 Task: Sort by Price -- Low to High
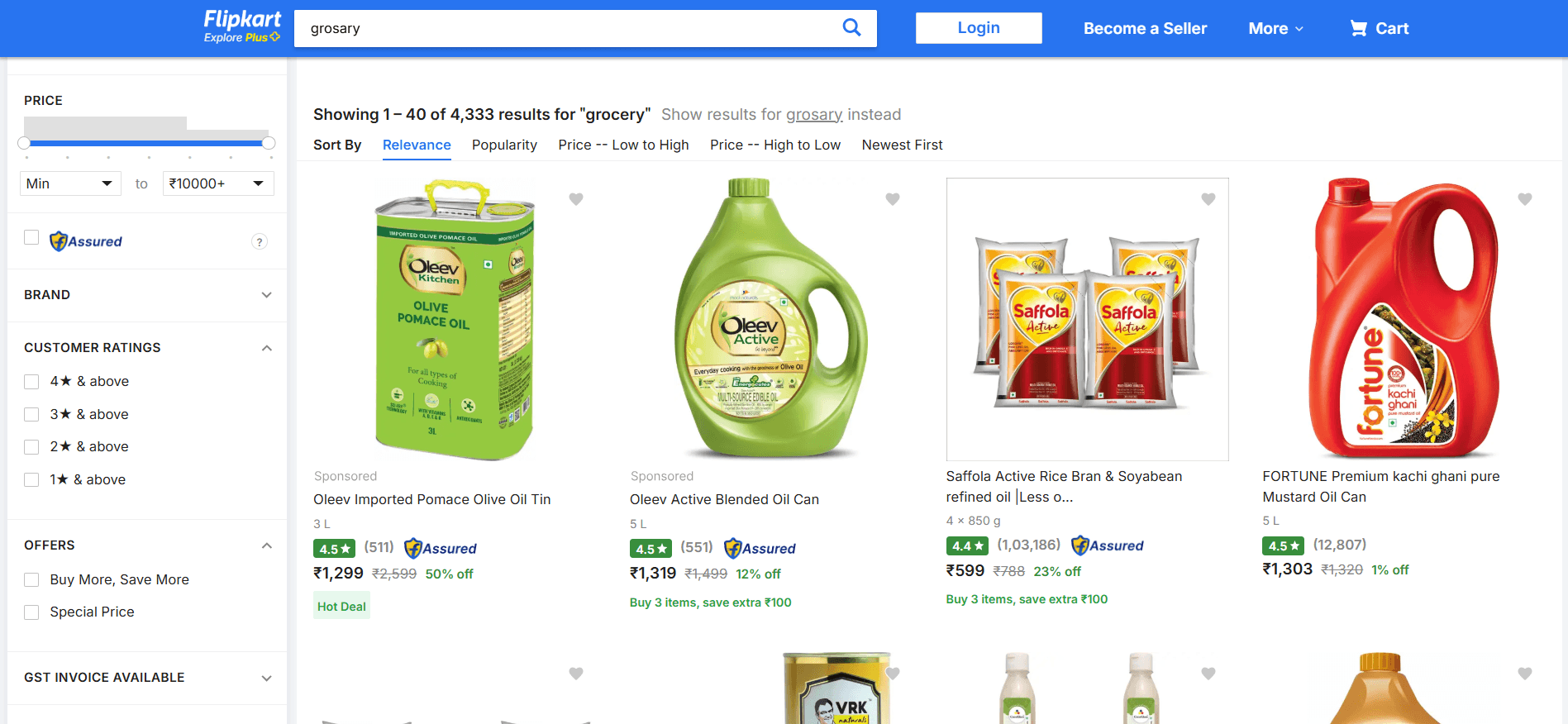[x=623, y=145]
